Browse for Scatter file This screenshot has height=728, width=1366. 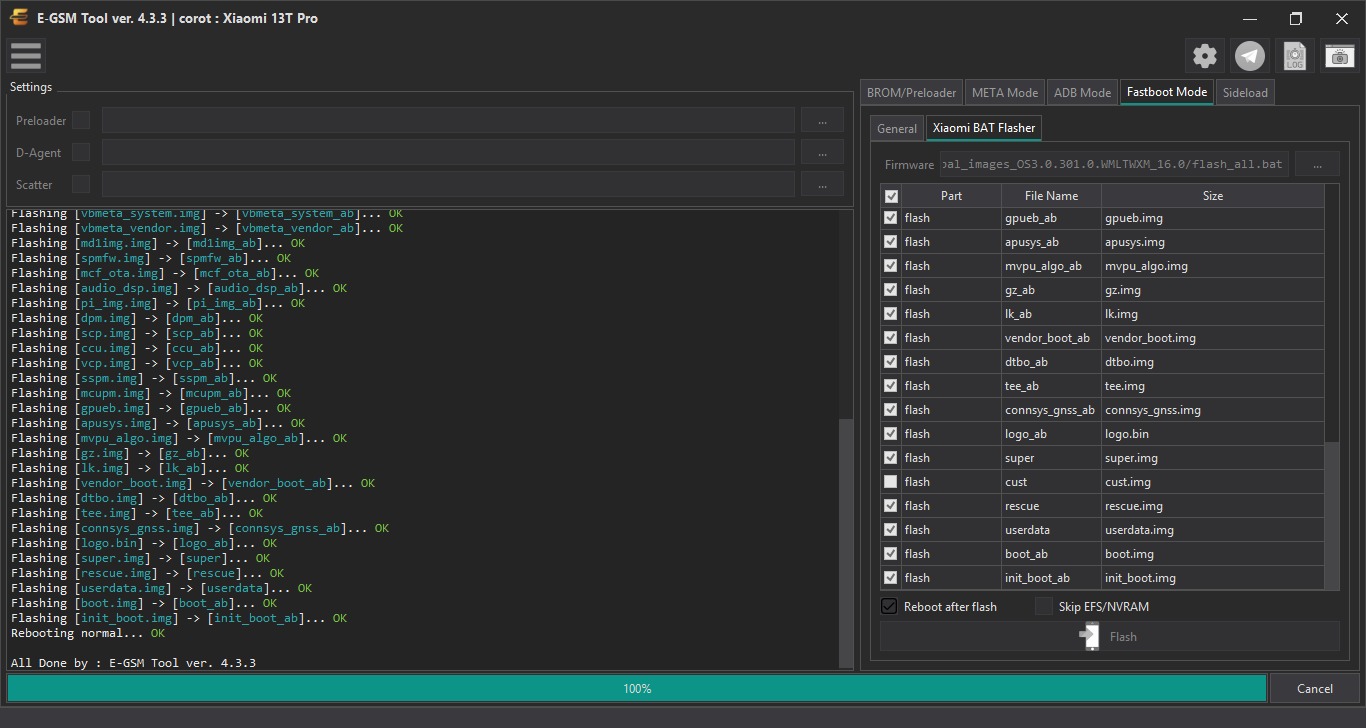(822, 185)
